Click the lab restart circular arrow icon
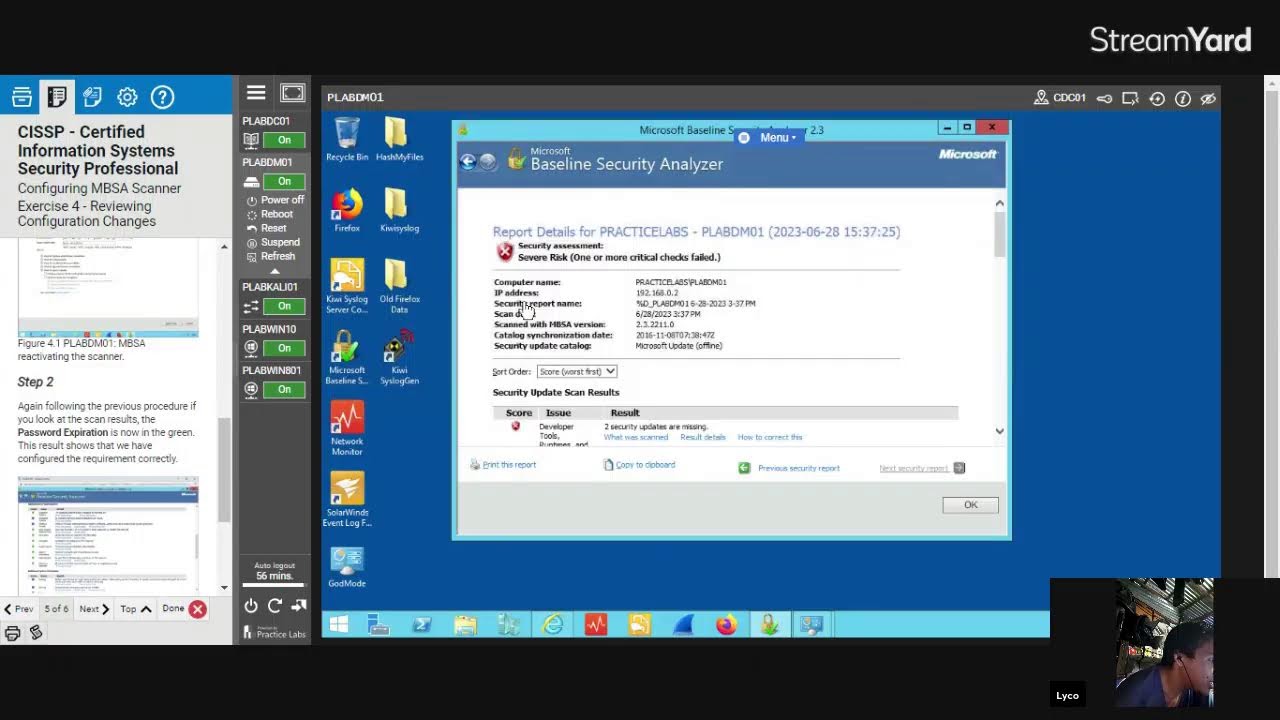The height and width of the screenshot is (720, 1280). point(275,606)
